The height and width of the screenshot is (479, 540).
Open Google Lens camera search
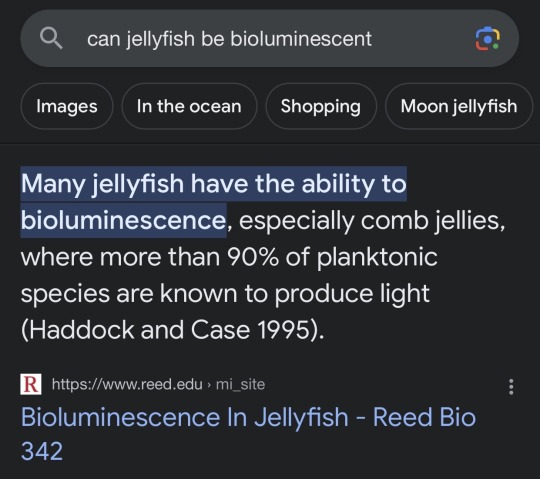(x=487, y=39)
